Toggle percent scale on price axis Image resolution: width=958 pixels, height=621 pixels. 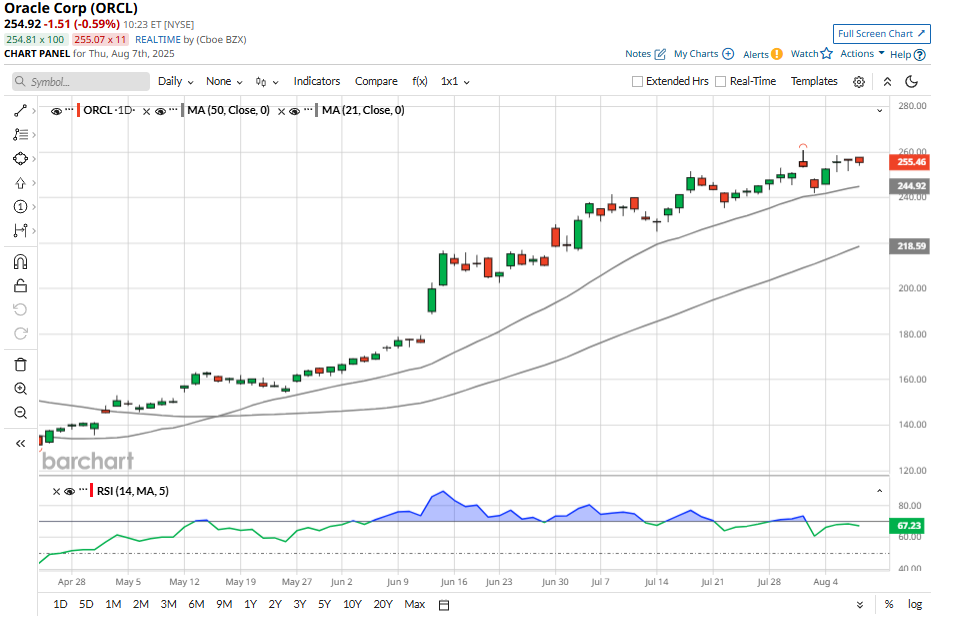pos(889,604)
